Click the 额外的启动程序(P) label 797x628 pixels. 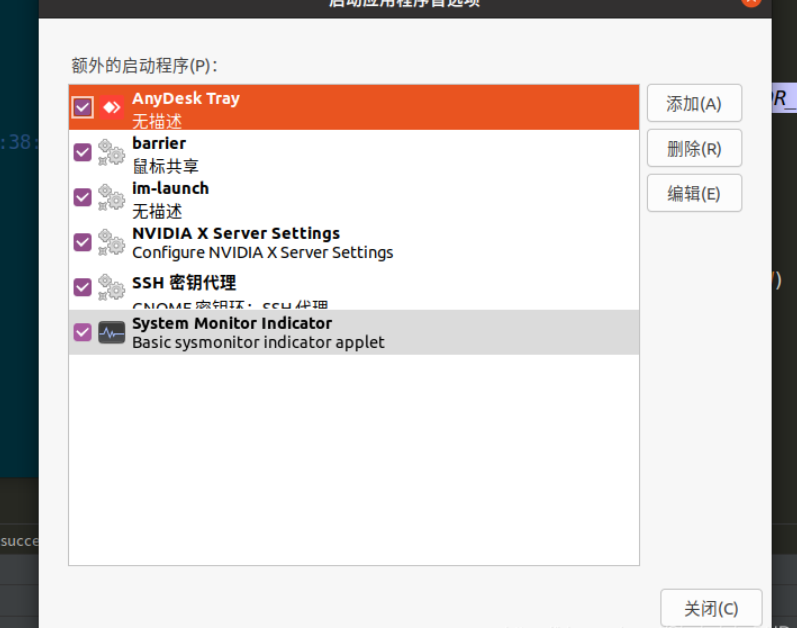(144, 66)
